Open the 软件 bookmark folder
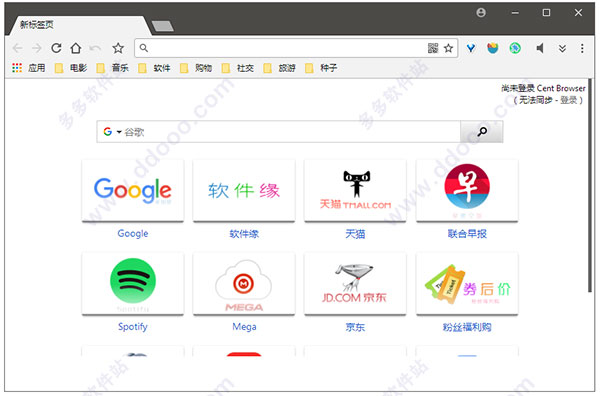The image size is (600, 396). [x=154, y=68]
